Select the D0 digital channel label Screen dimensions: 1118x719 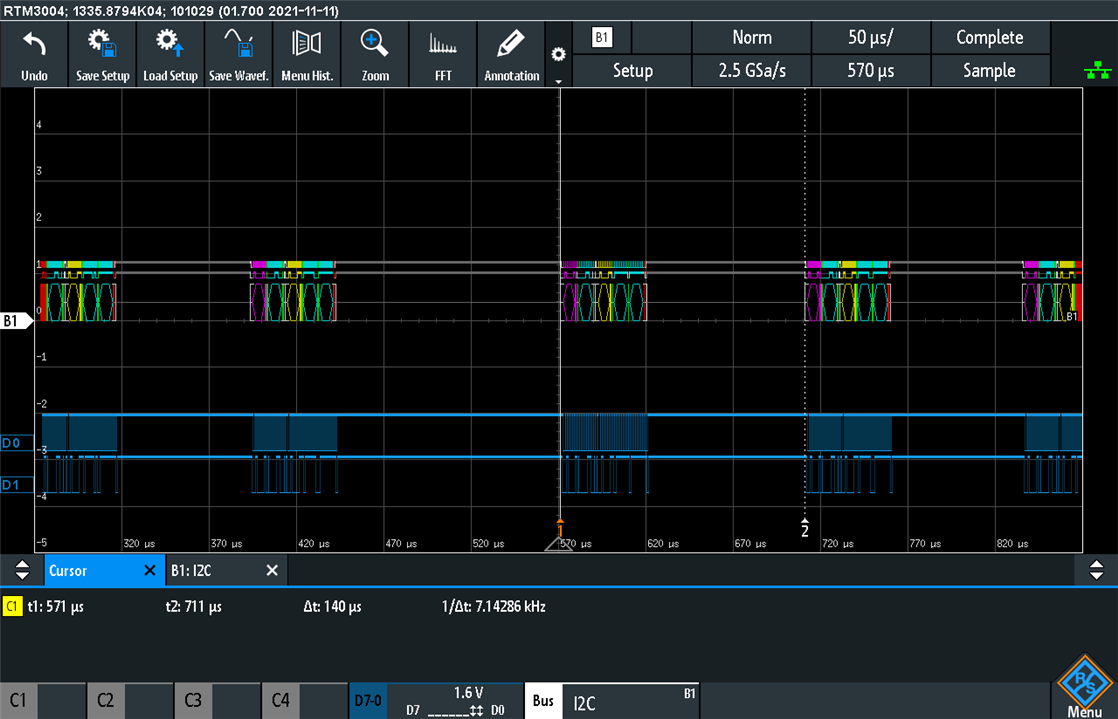click(16, 444)
